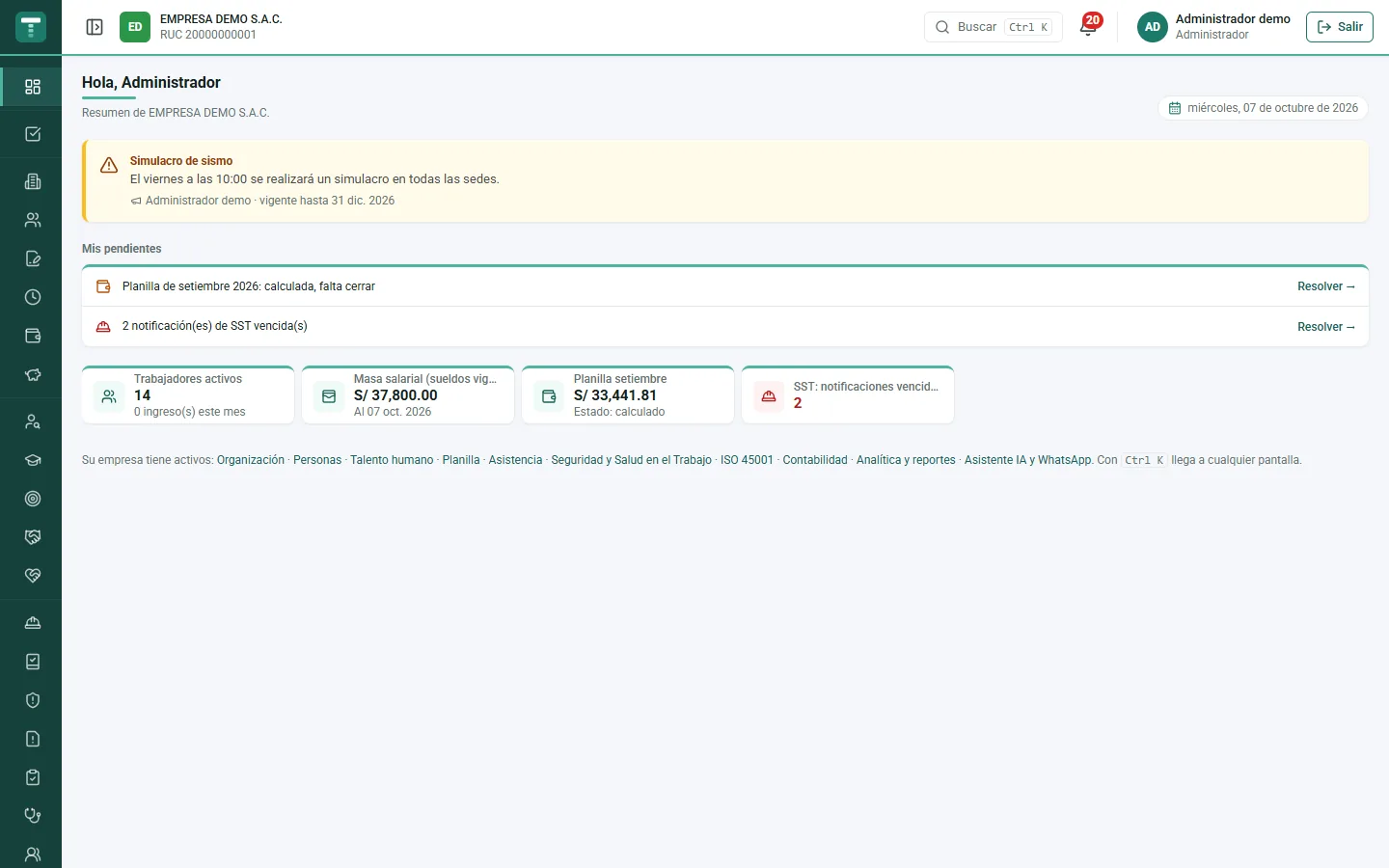Image resolution: width=1389 pixels, height=868 pixels.
Task: Open the person-search recruiting icon in sidebar
Action: [33, 421]
